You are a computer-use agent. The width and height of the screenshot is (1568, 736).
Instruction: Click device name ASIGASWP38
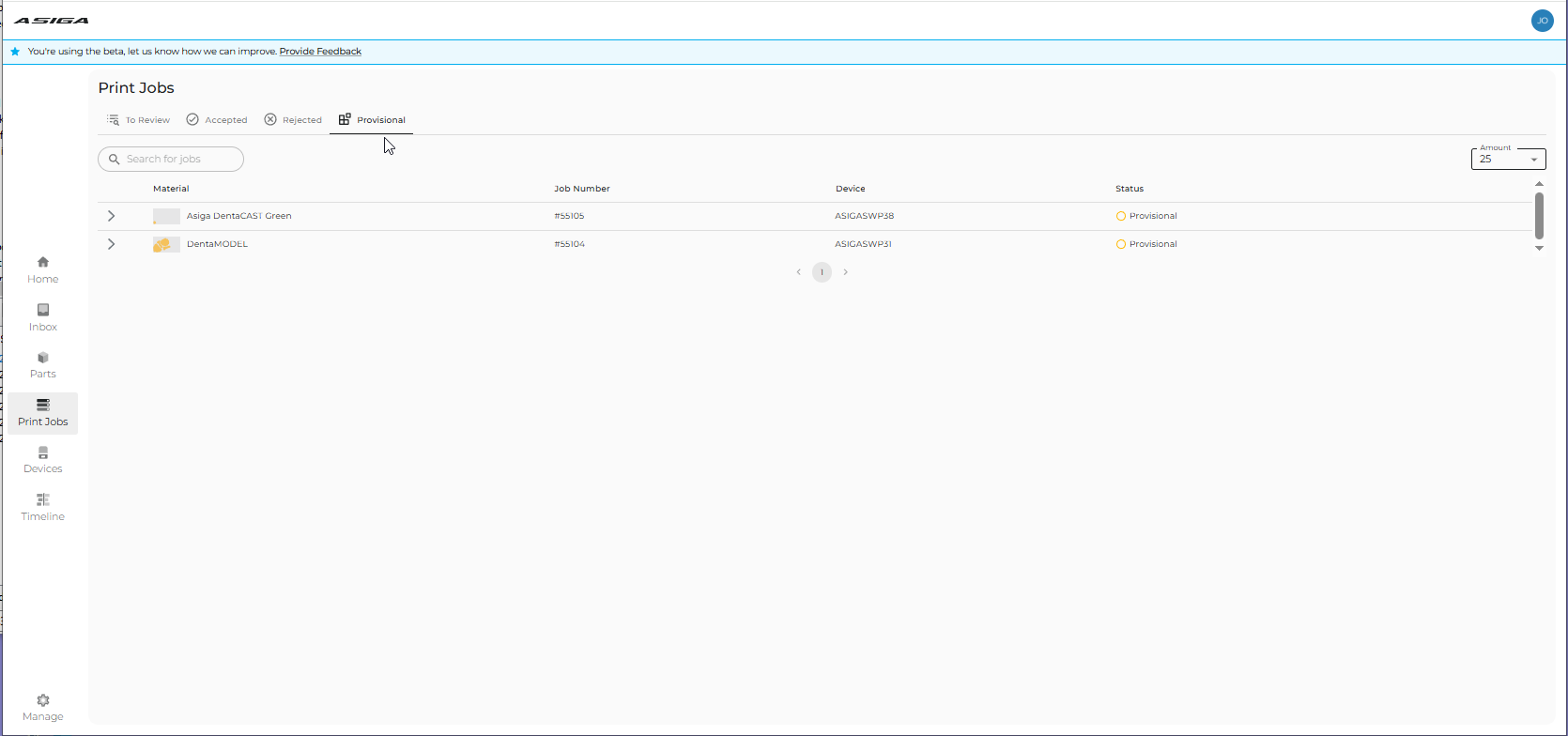864,216
